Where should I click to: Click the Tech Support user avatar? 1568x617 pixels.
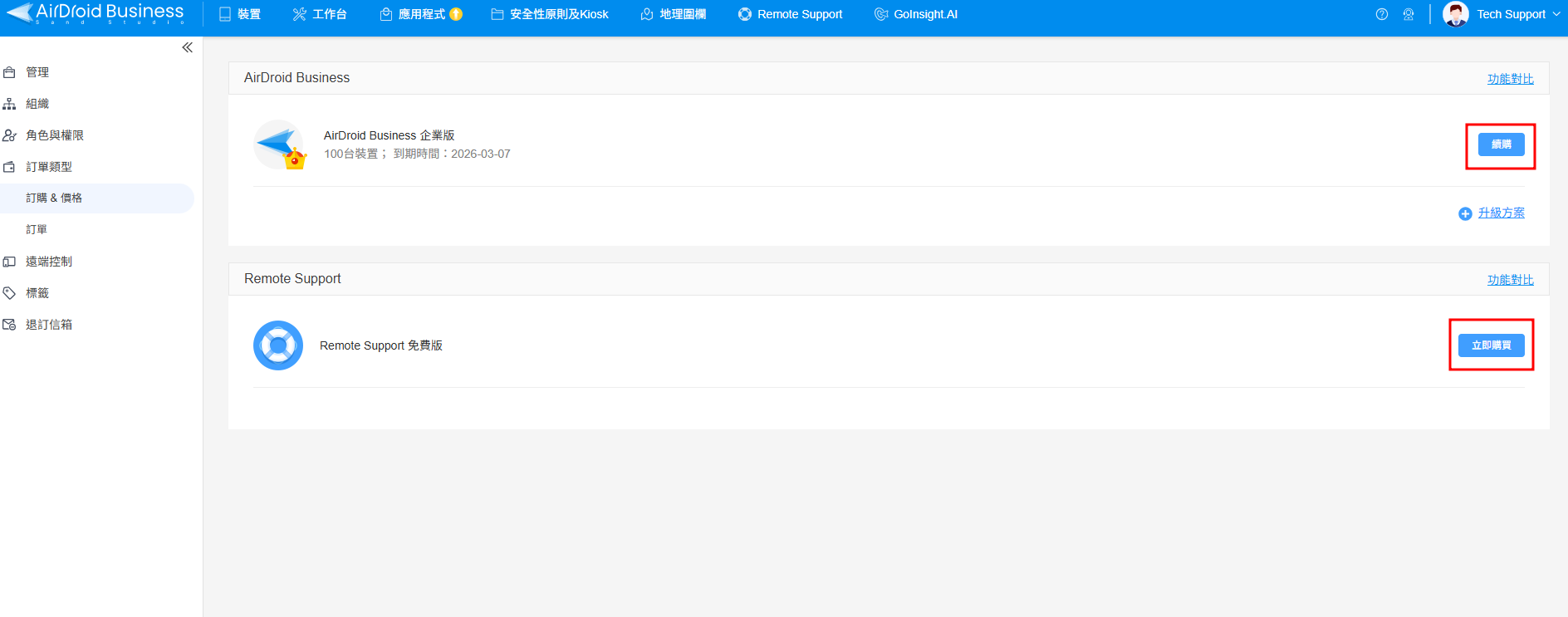(1456, 14)
